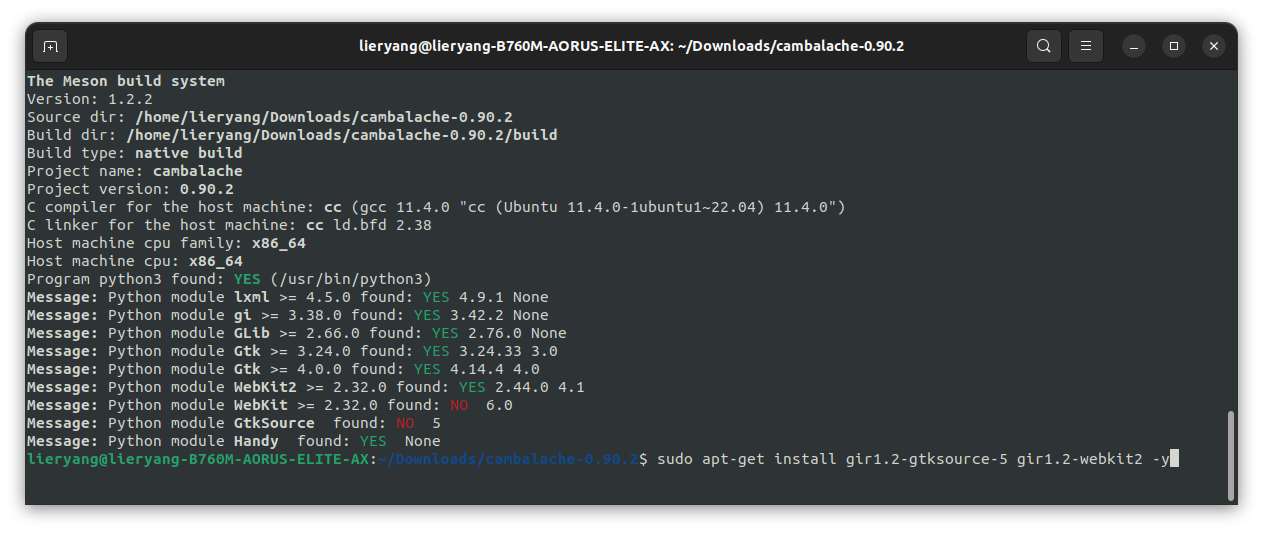Maximize the terminal window
The width and height of the screenshot is (1263, 533).
click(1174, 46)
